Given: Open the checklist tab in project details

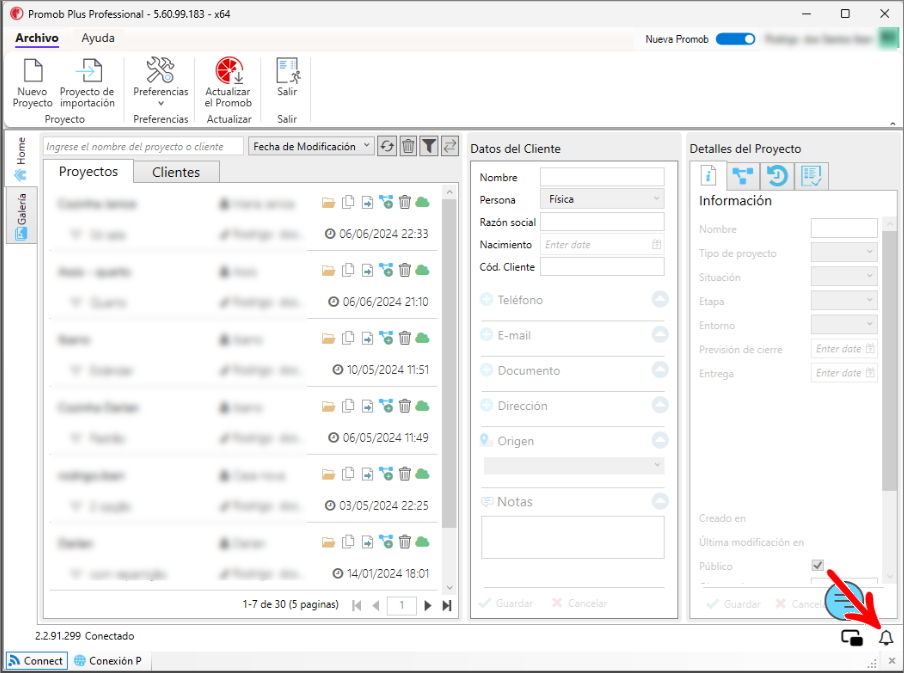Looking at the screenshot, I should point(811,176).
